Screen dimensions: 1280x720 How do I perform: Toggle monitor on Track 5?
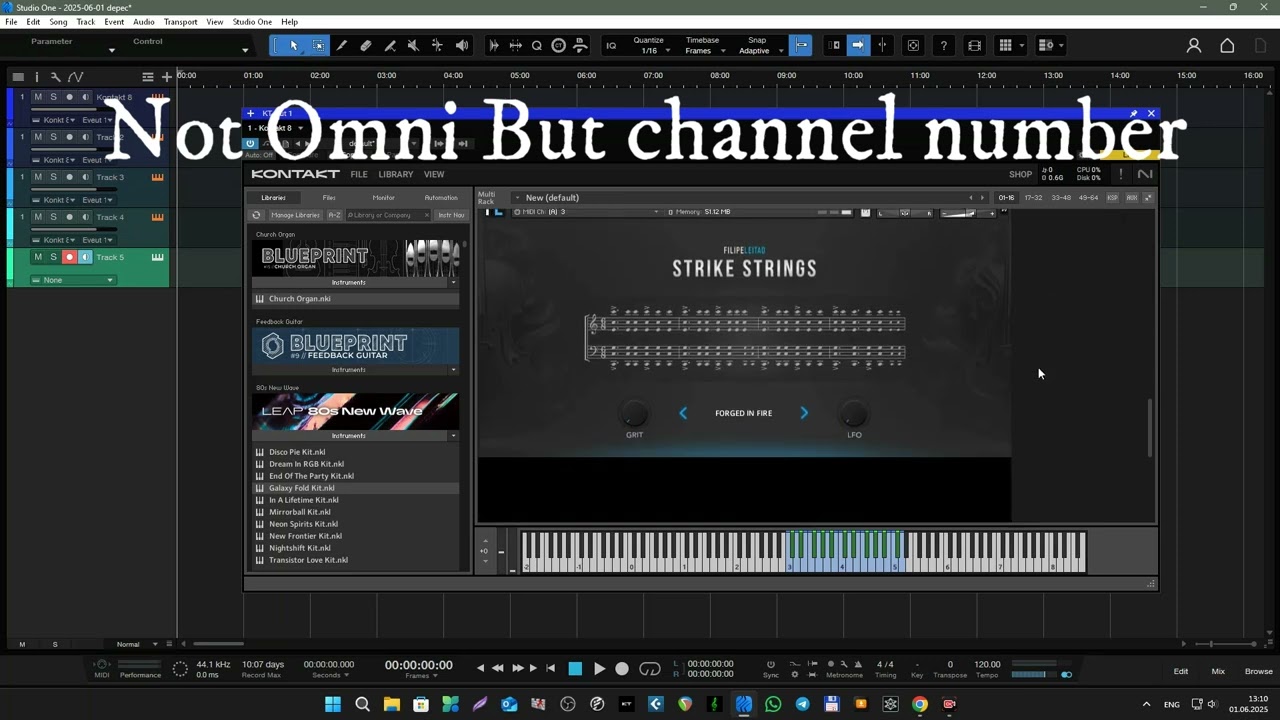point(85,257)
